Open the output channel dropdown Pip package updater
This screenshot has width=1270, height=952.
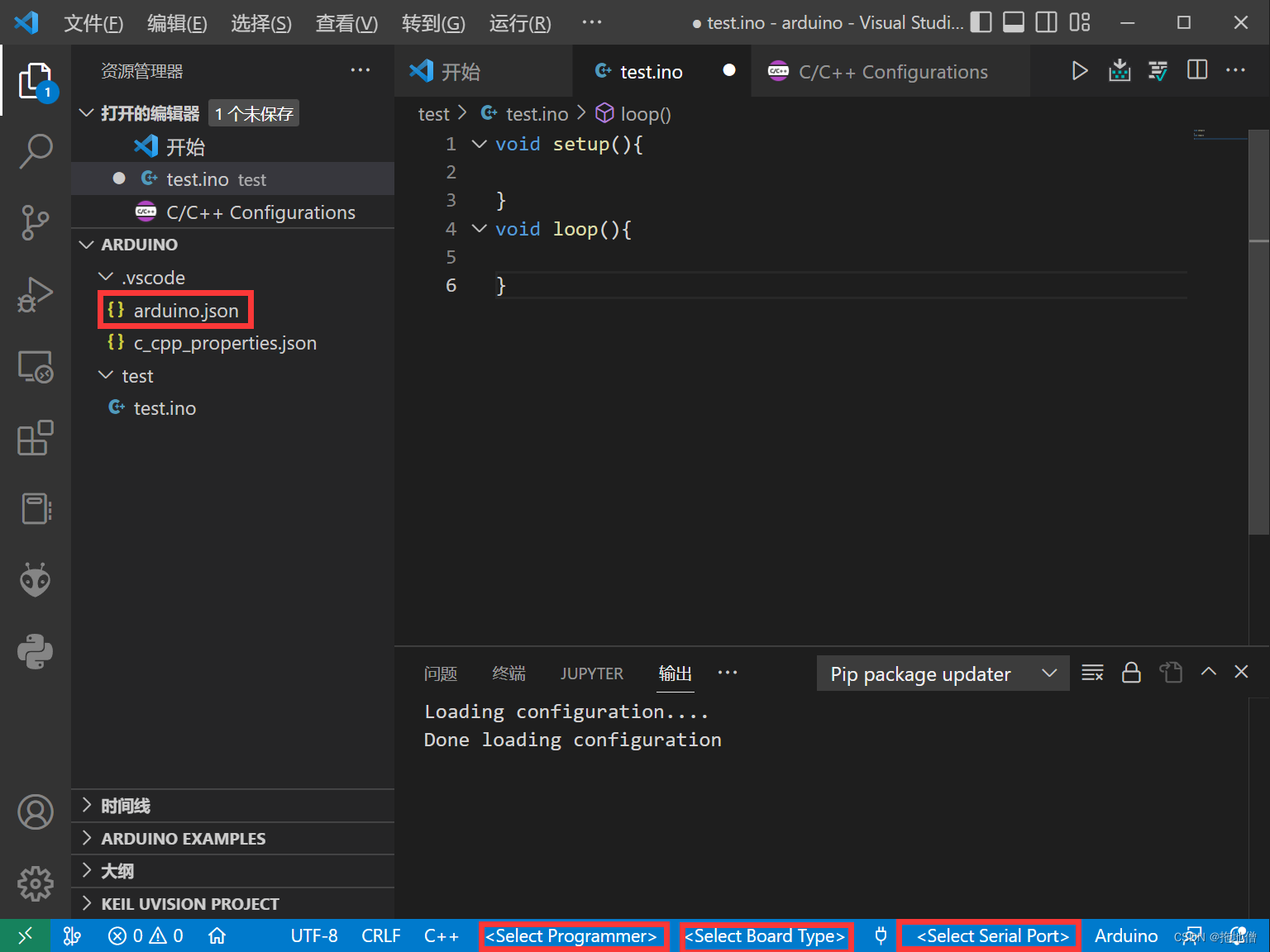tap(943, 674)
